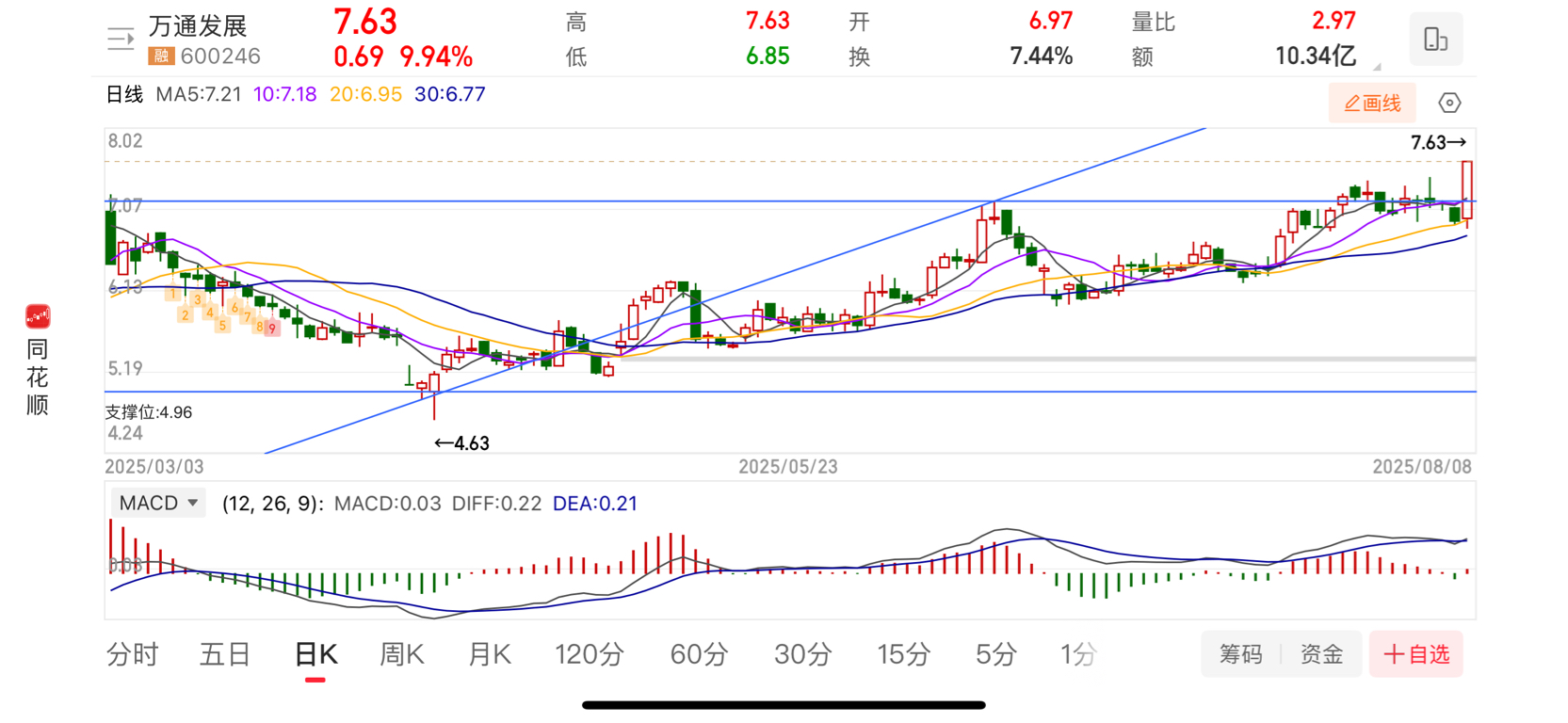The height and width of the screenshot is (723, 1568).
Task: Tap the turnover value 10.34亿
Action: click(x=1316, y=56)
